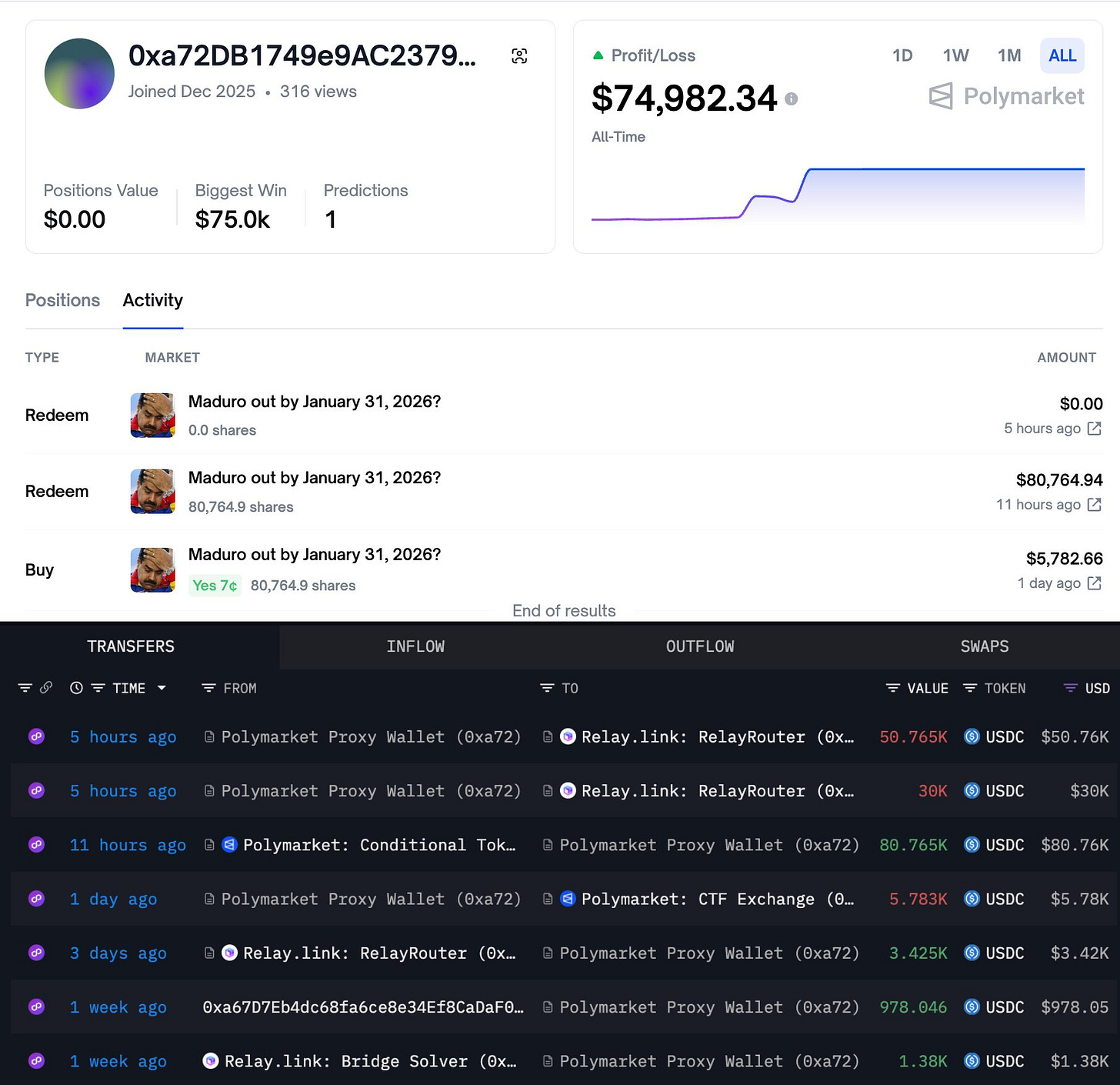Image resolution: width=1120 pixels, height=1085 pixels.
Task: Click the Yes 7¢ badge
Action: click(x=215, y=586)
